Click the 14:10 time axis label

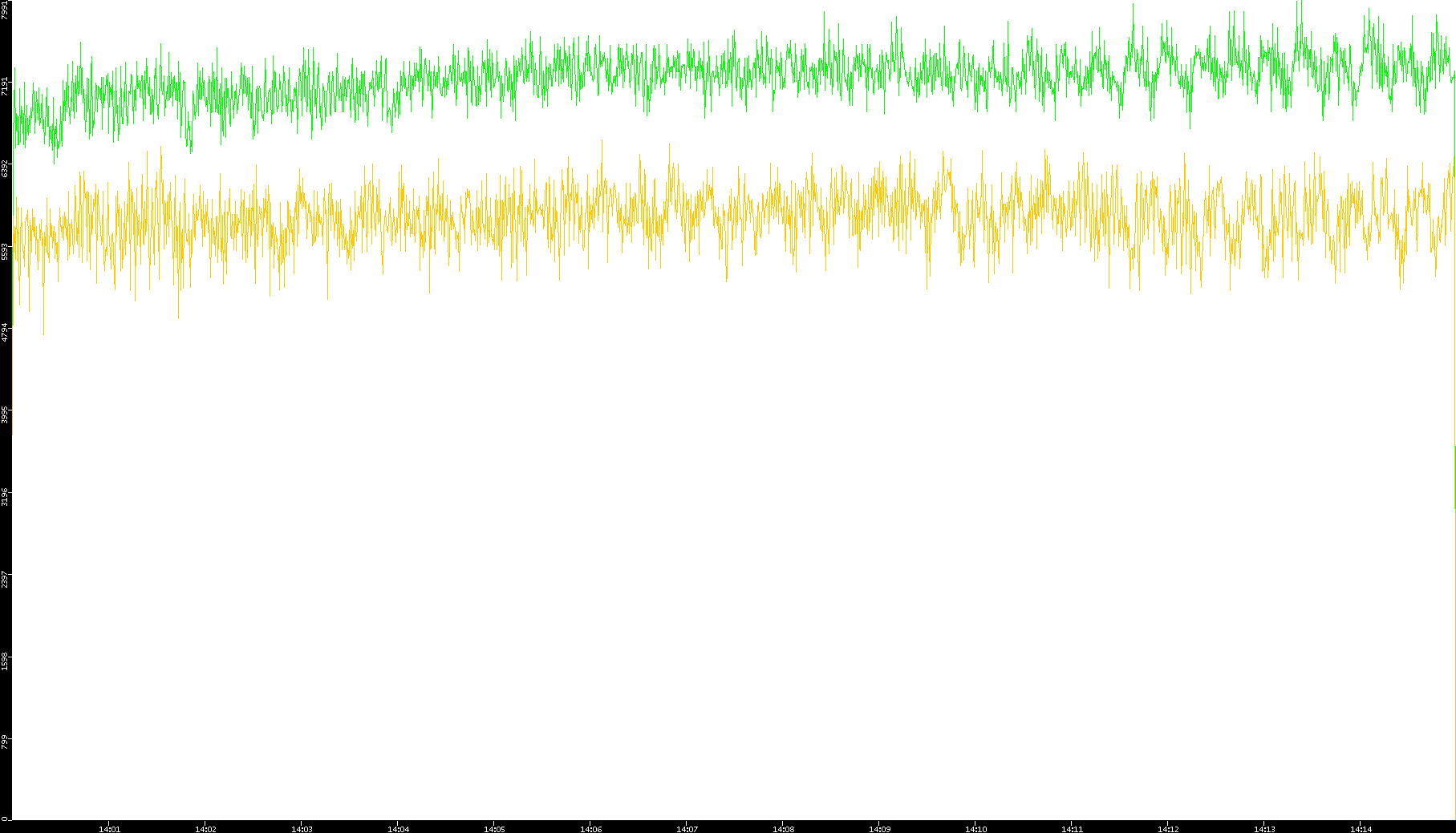tap(975, 829)
